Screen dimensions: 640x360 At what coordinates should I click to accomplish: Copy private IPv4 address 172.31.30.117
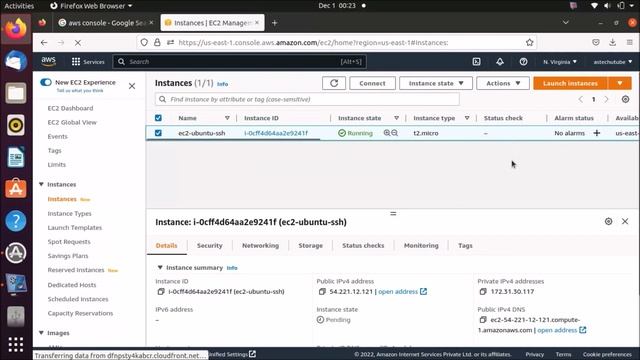point(483,291)
